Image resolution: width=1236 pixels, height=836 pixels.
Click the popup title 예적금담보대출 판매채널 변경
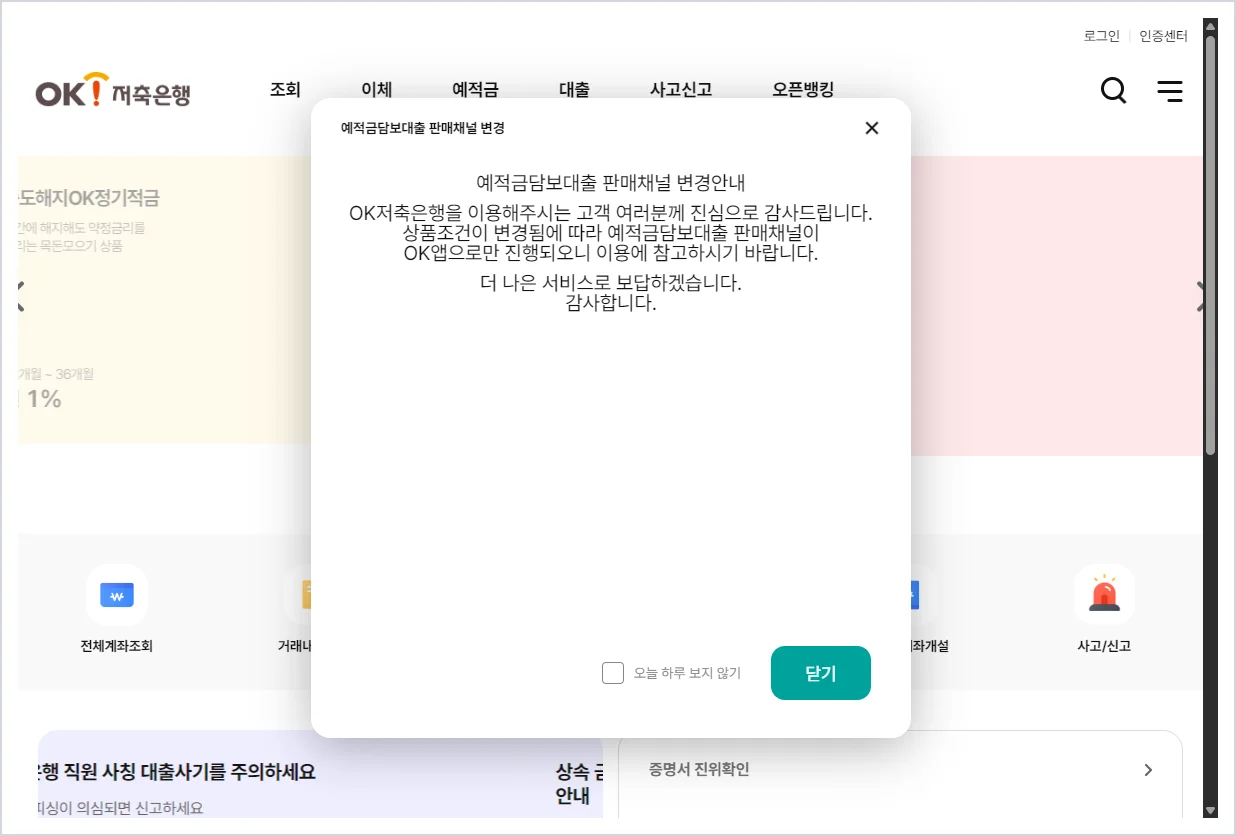coord(422,128)
